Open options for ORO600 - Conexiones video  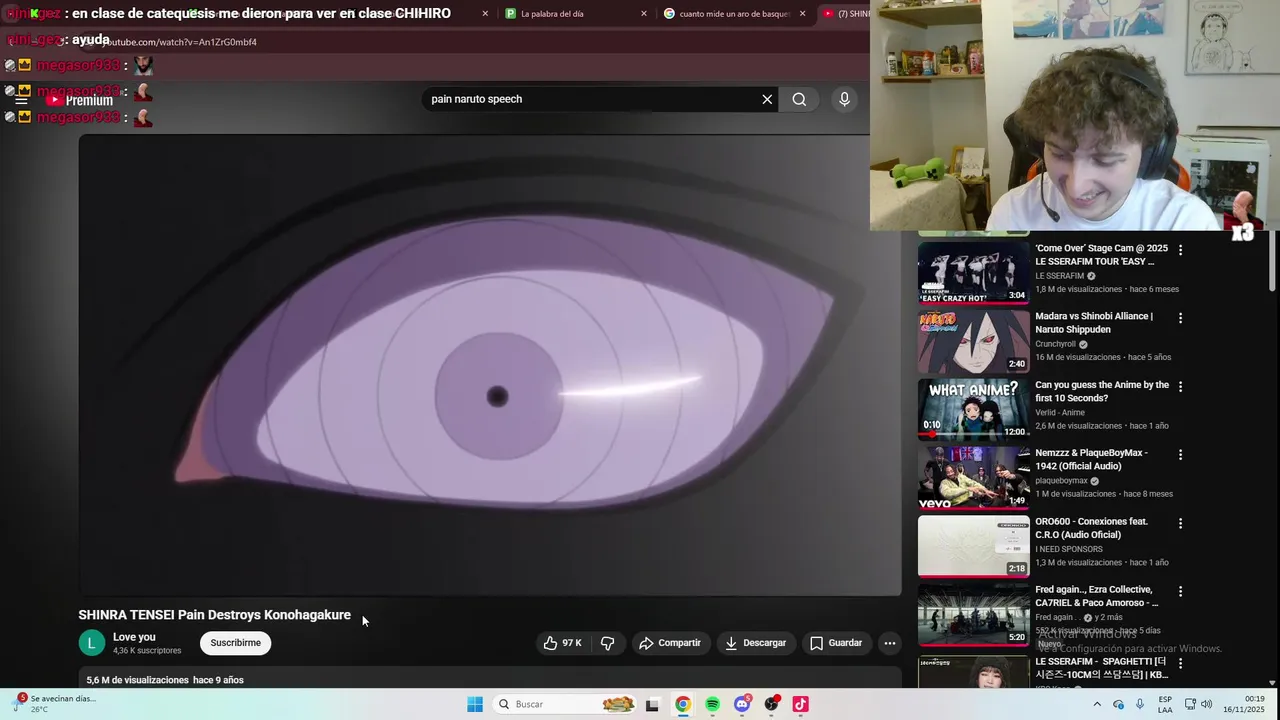[1180, 523]
